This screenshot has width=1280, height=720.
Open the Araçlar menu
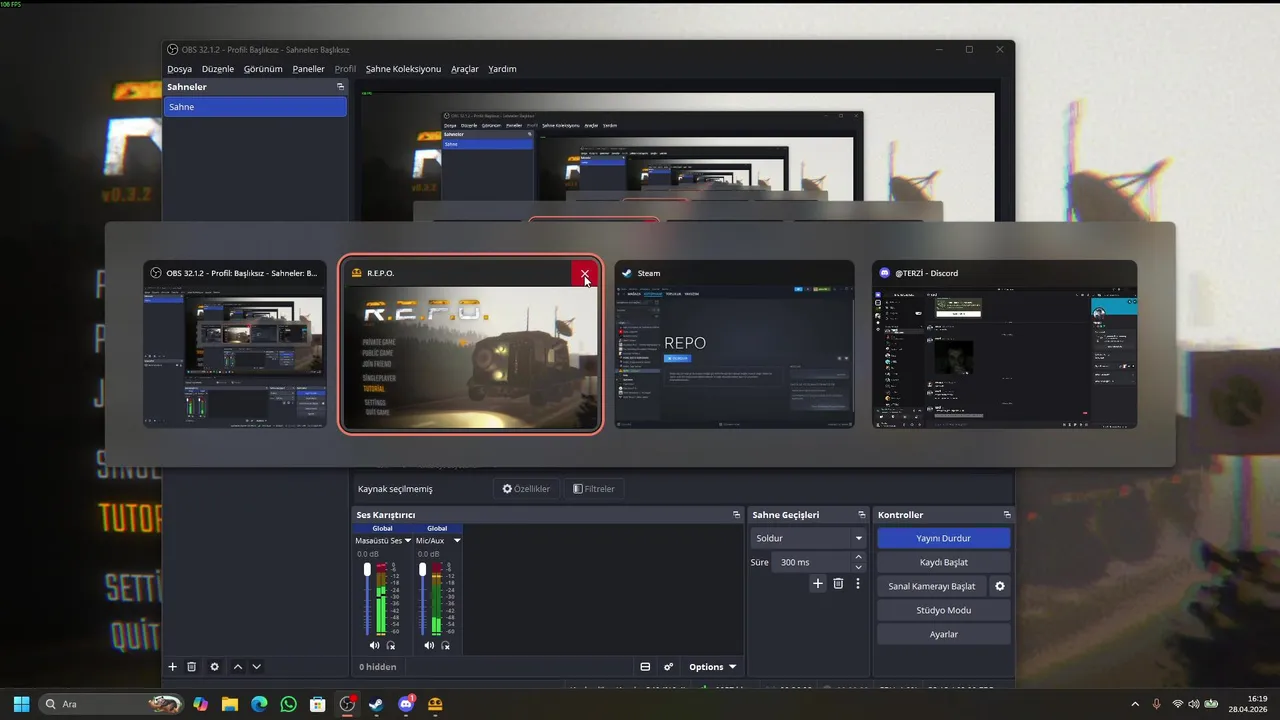coord(465,69)
